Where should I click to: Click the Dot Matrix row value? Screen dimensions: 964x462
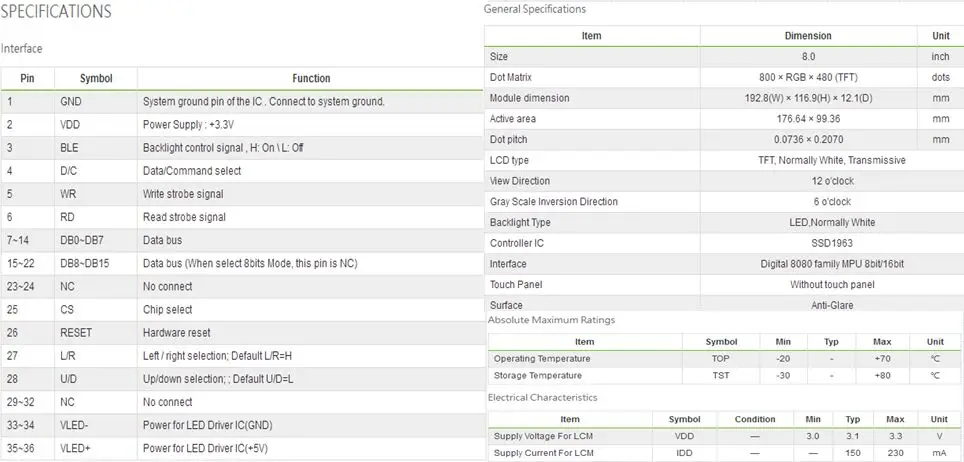pyautogui.click(x=808, y=78)
